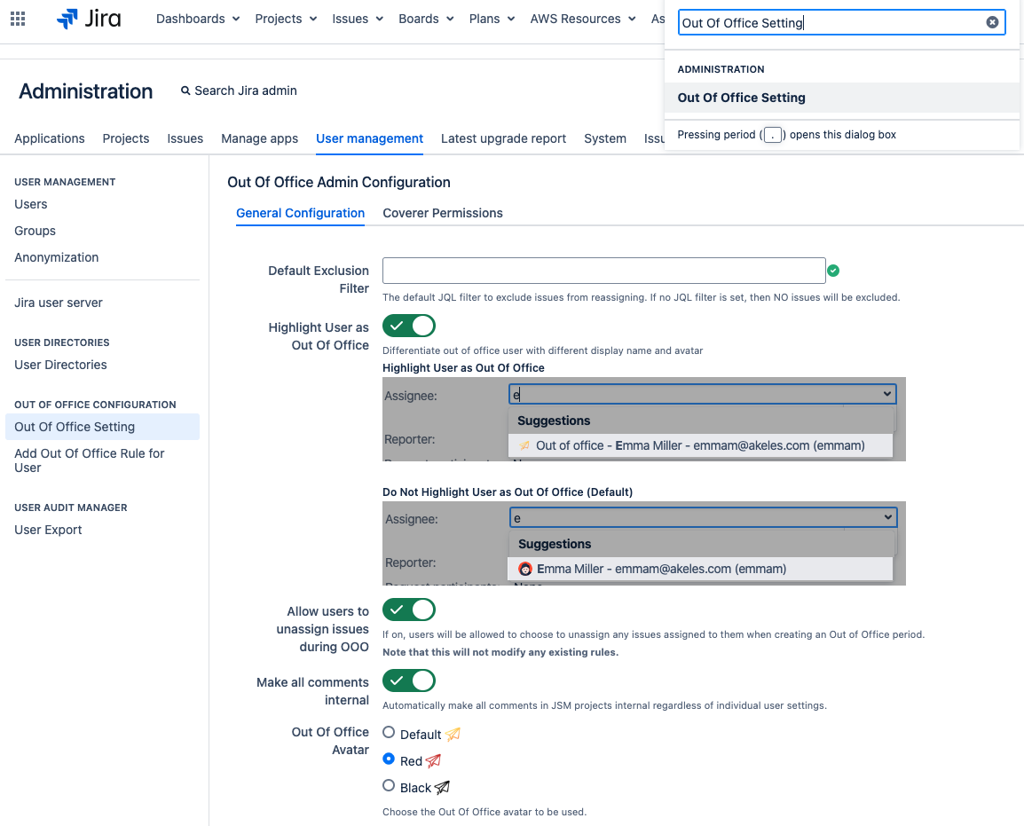Clear the search field with X icon
This screenshot has height=826, width=1024.
coord(991,22)
